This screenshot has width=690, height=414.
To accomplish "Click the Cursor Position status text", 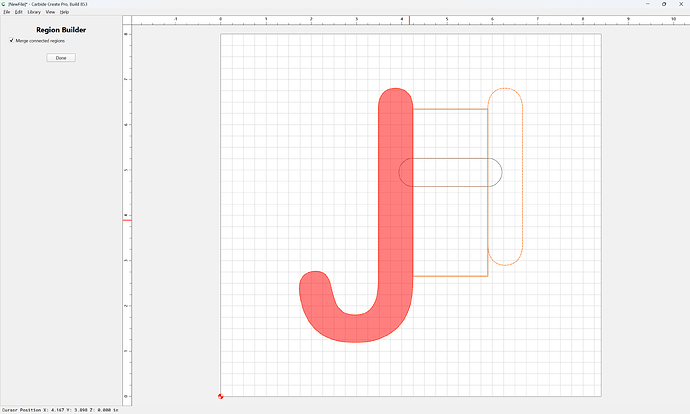I will tap(60, 410).
